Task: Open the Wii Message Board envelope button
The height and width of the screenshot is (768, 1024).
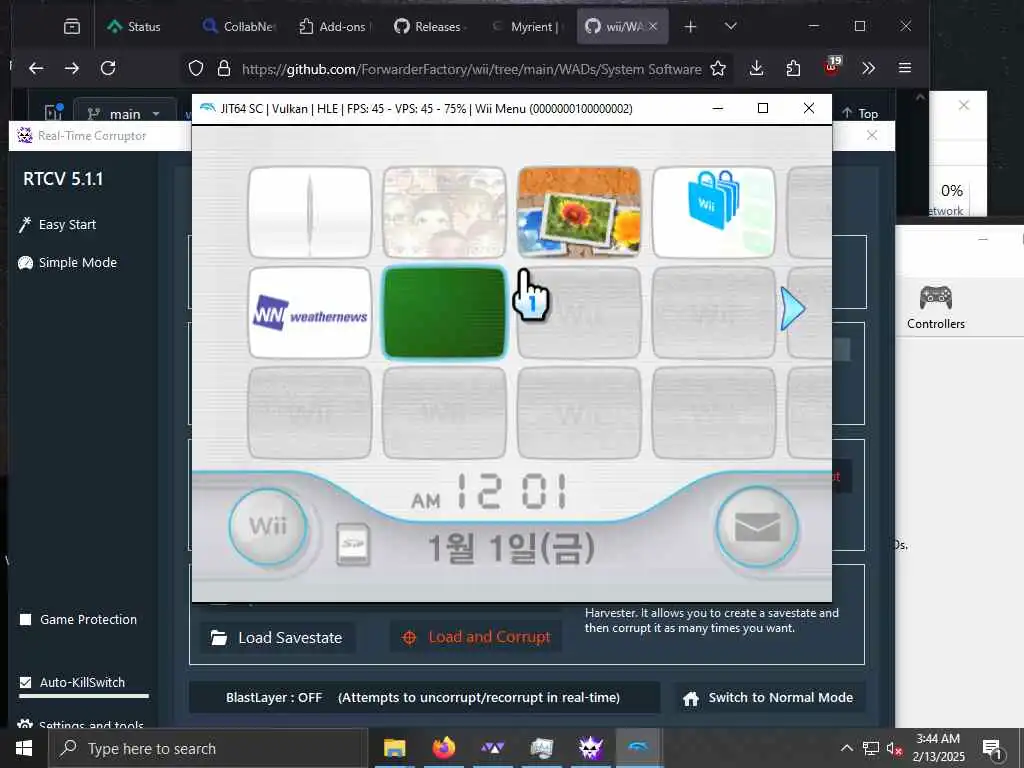Action: tap(757, 527)
